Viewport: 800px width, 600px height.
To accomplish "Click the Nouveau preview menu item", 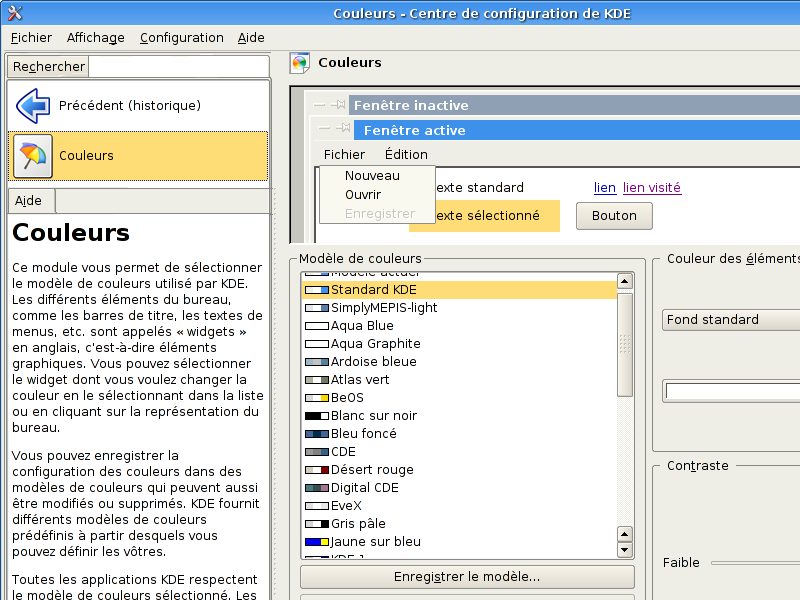I will pos(372,176).
